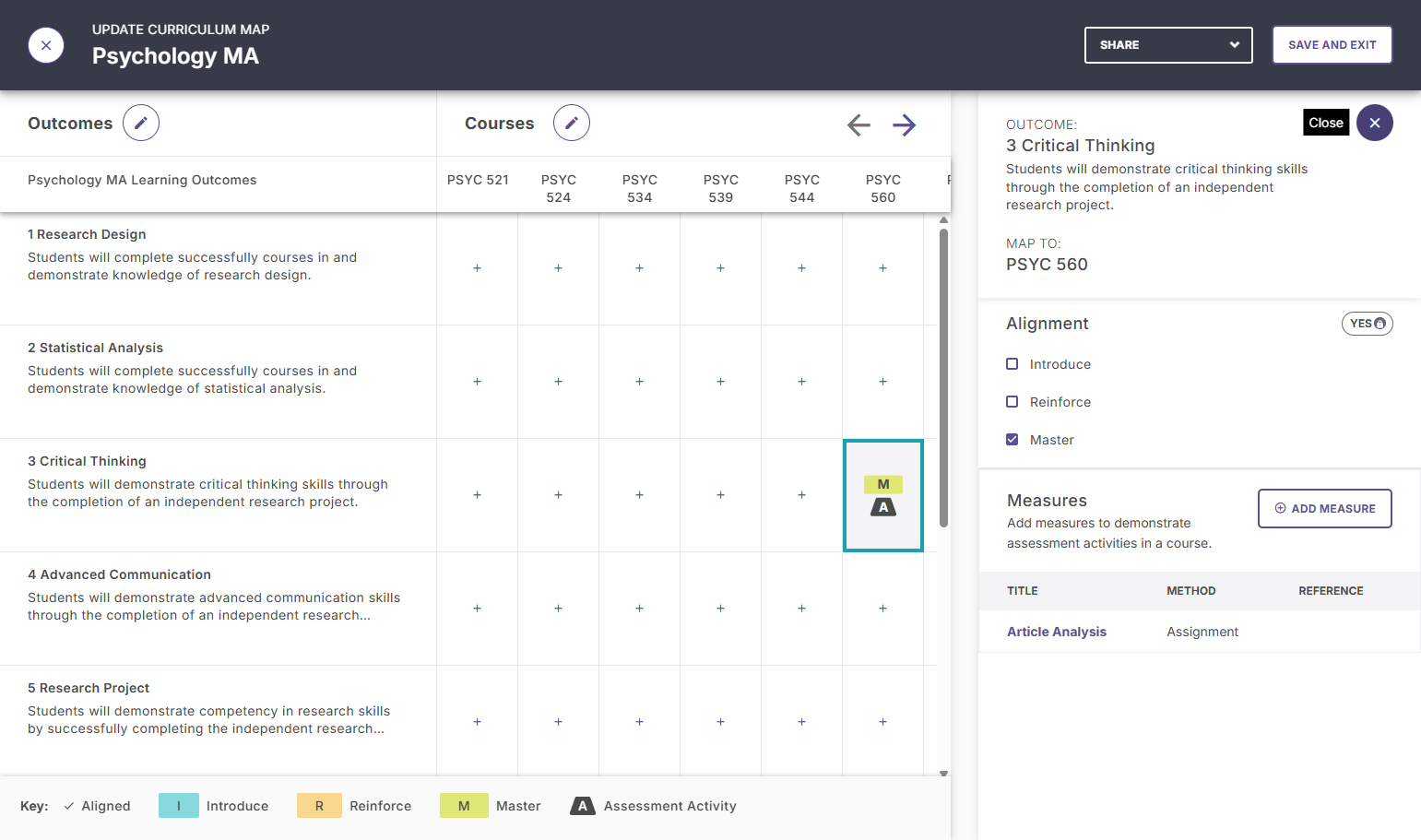Click the X icon beside Update Curriculum Map
This screenshot has height=840, width=1421.
46,45
